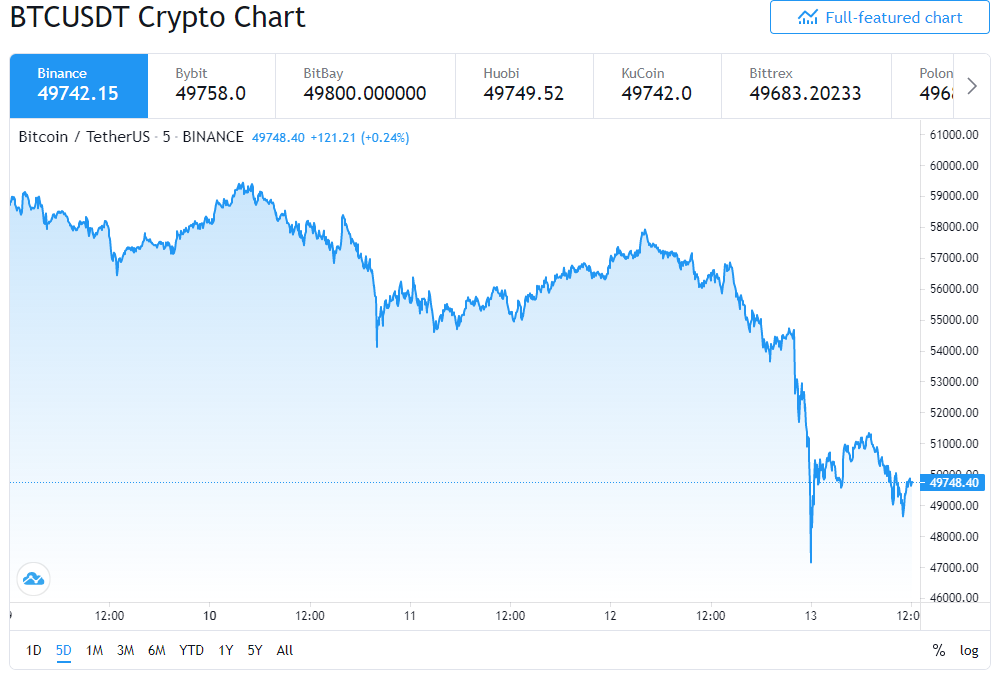Click the TradingView cloud logo icon
1002x677 pixels.
click(x=33, y=579)
